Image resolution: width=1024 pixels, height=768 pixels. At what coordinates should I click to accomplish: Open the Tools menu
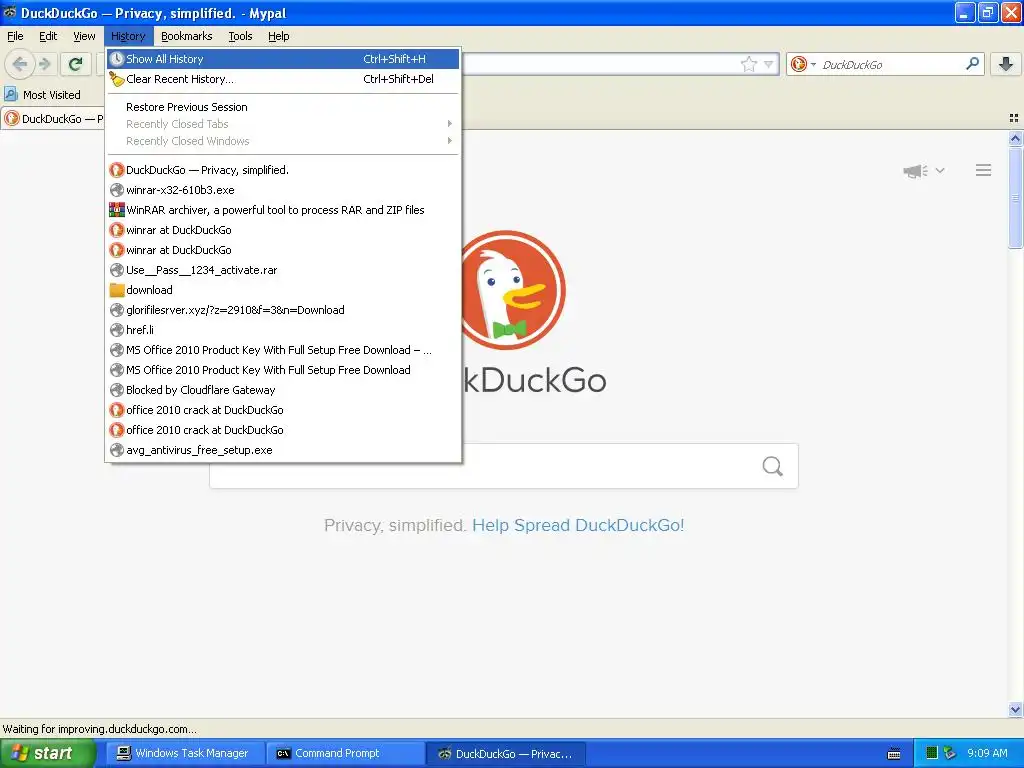(240, 36)
